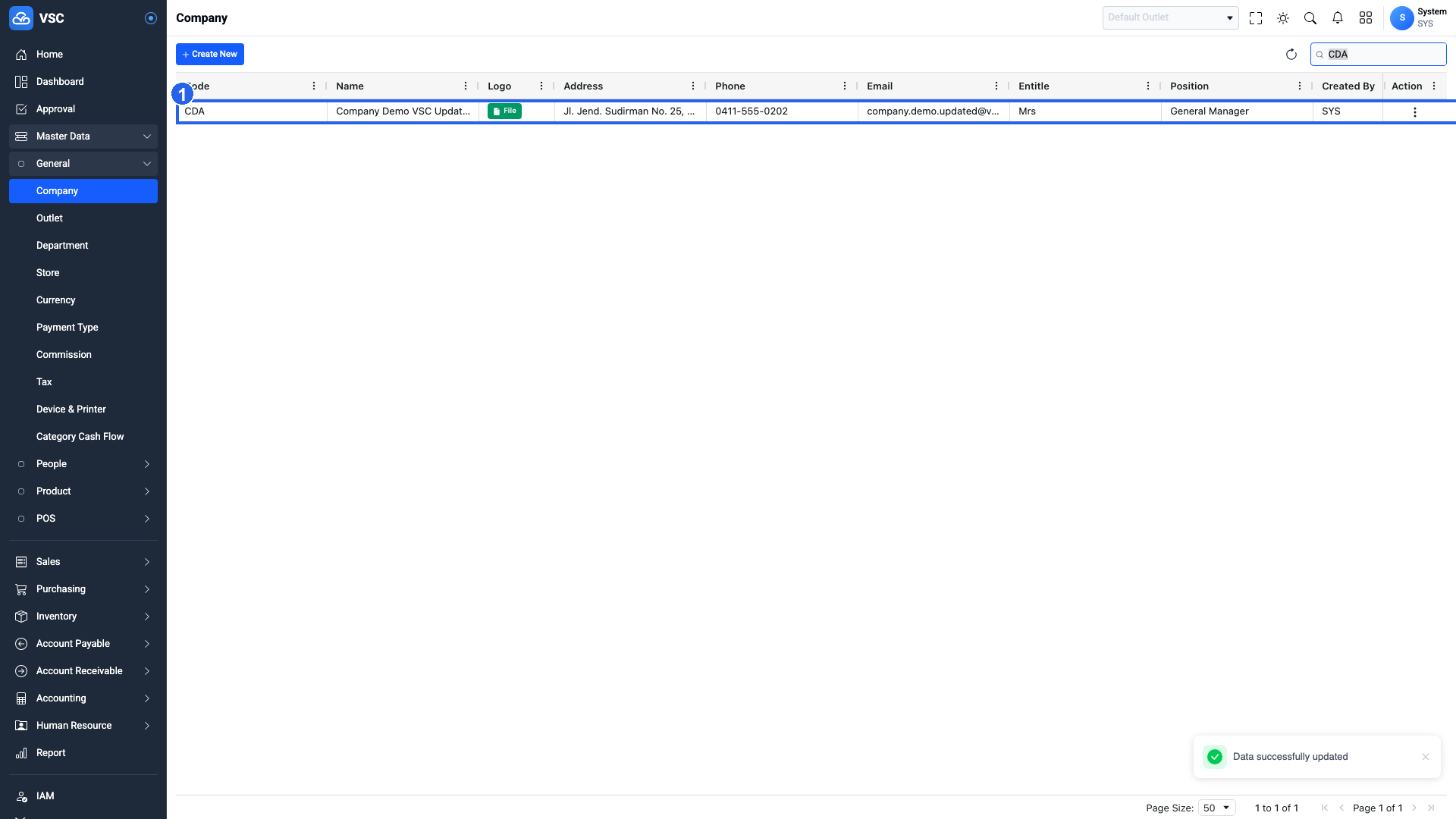
Task: Open Payment Type page
Action: click(x=83, y=328)
